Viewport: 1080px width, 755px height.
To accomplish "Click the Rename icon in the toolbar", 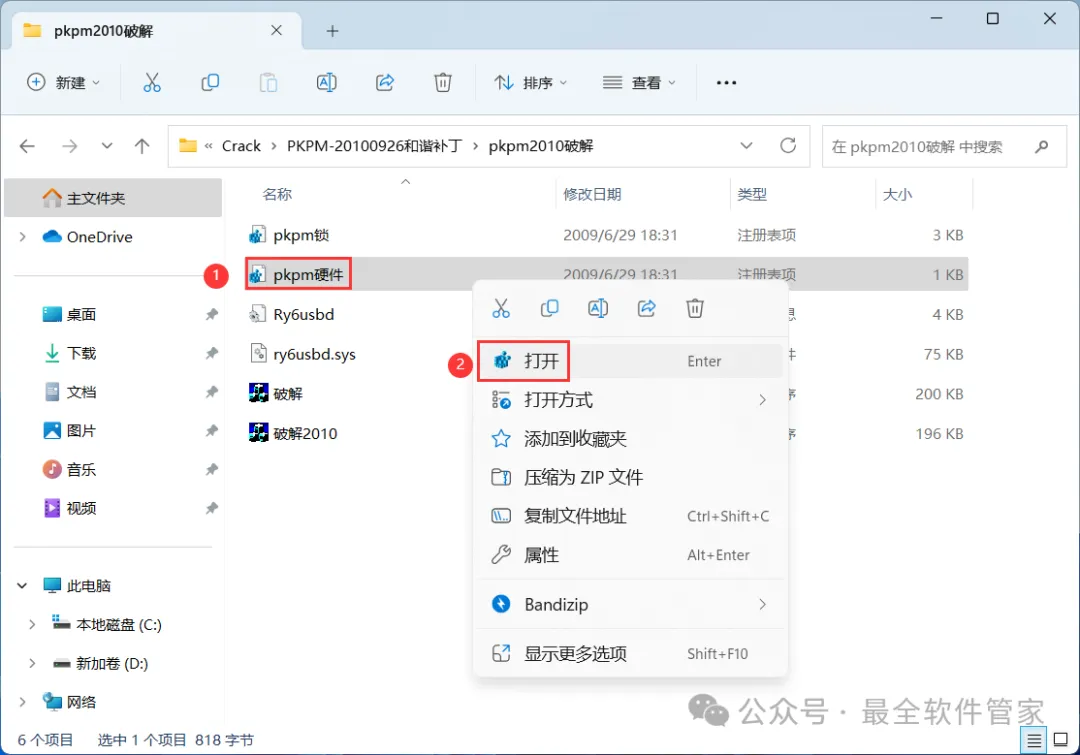I will [x=326, y=83].
